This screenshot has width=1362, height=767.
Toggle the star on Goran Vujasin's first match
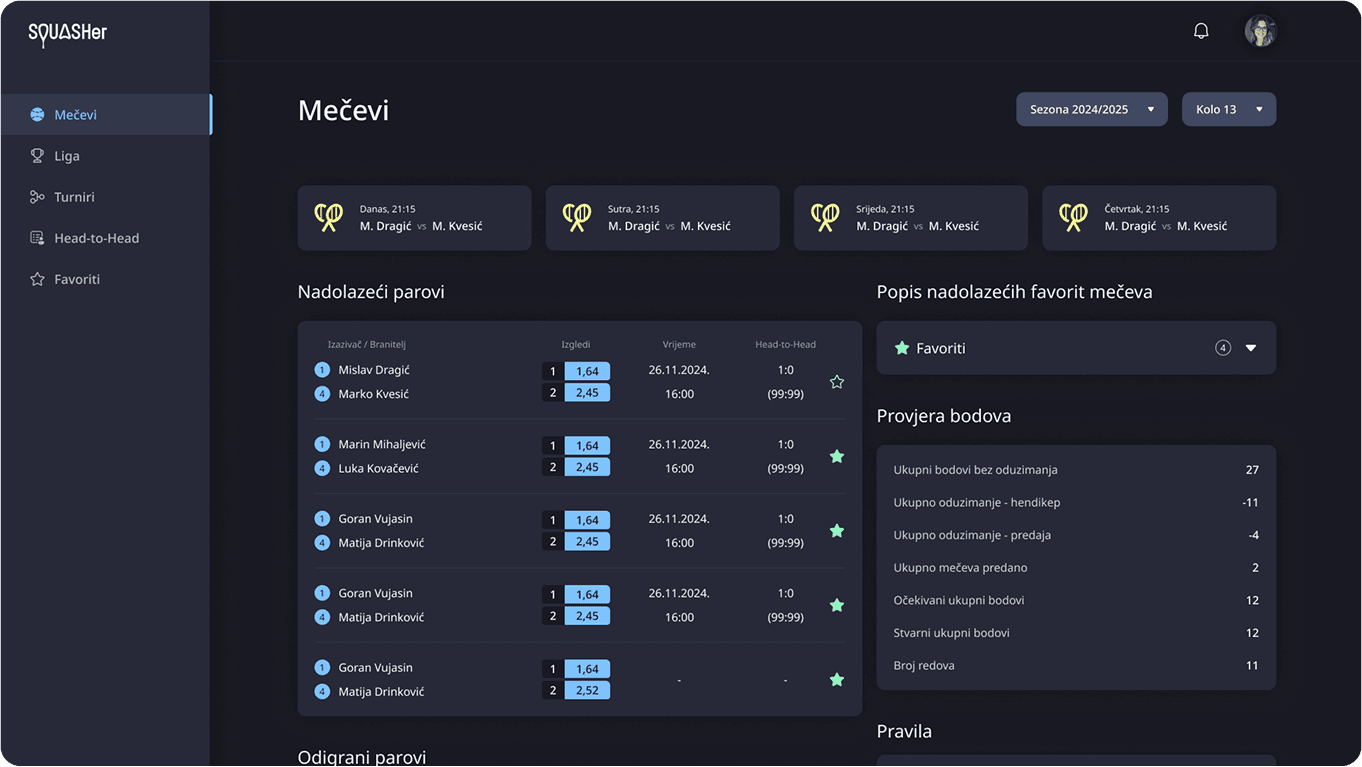point(836,530)
